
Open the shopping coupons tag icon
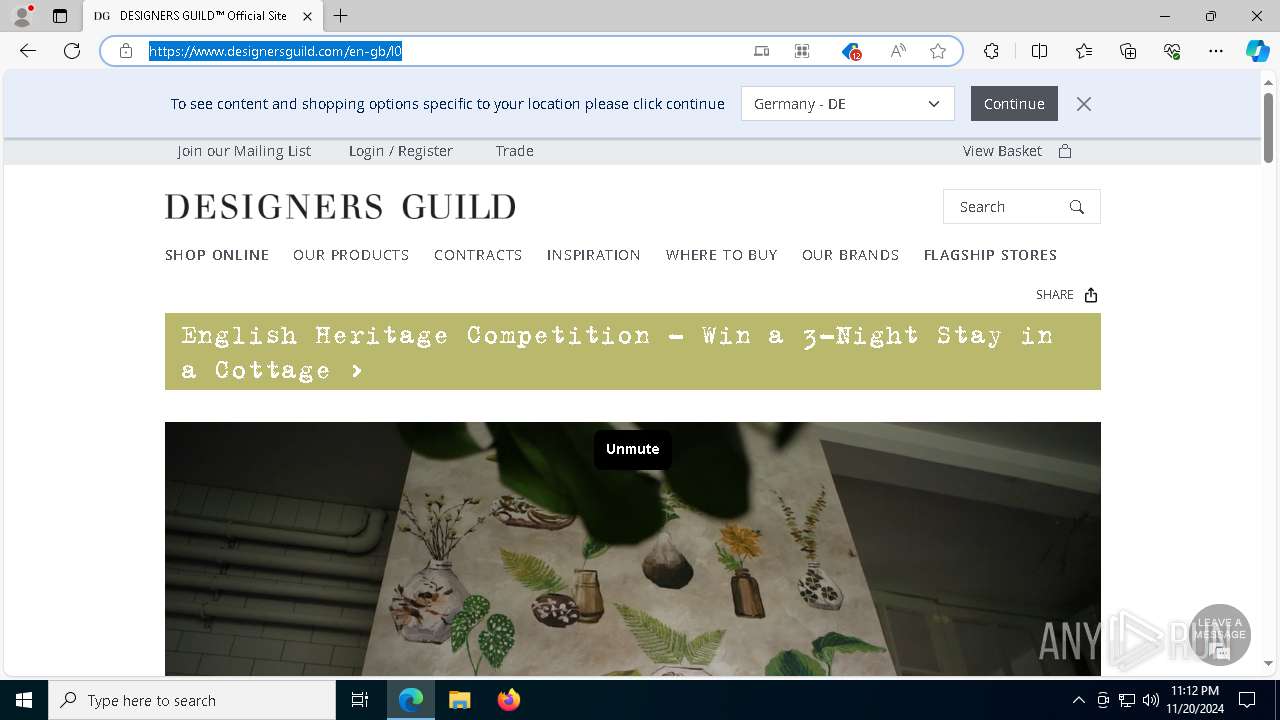click(851, 51)
